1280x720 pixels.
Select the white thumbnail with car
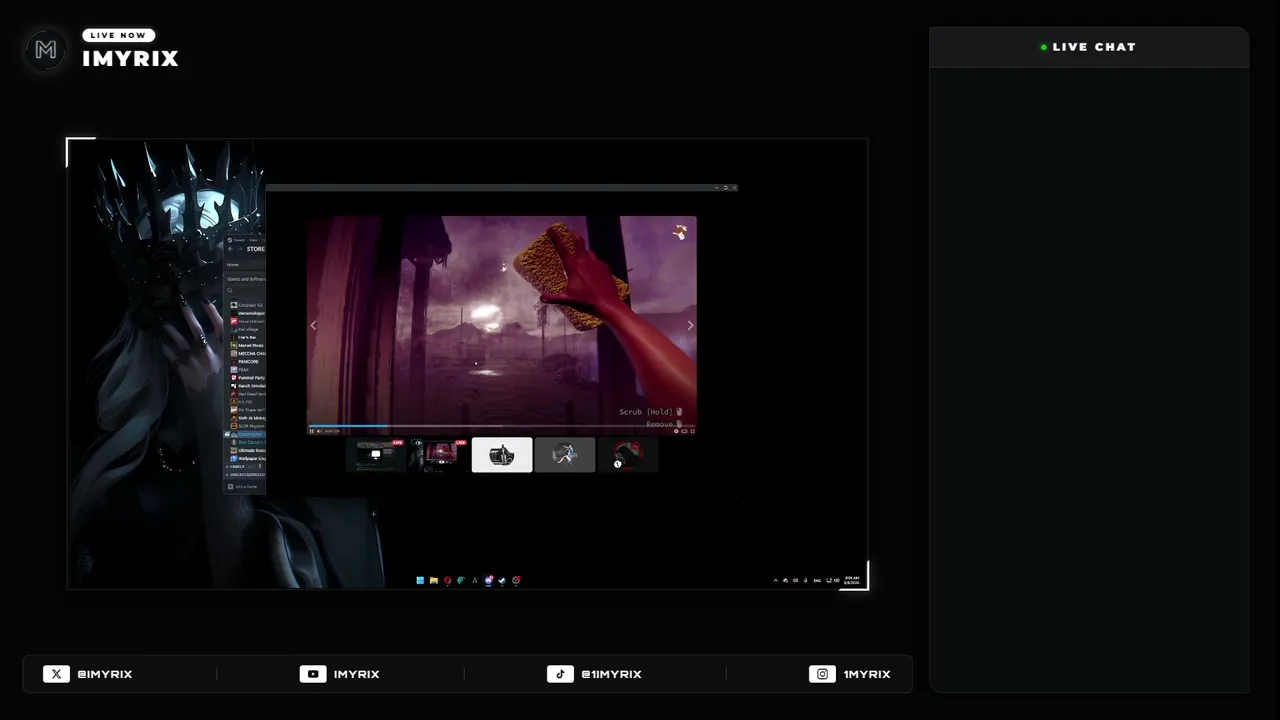coord(502,455)
